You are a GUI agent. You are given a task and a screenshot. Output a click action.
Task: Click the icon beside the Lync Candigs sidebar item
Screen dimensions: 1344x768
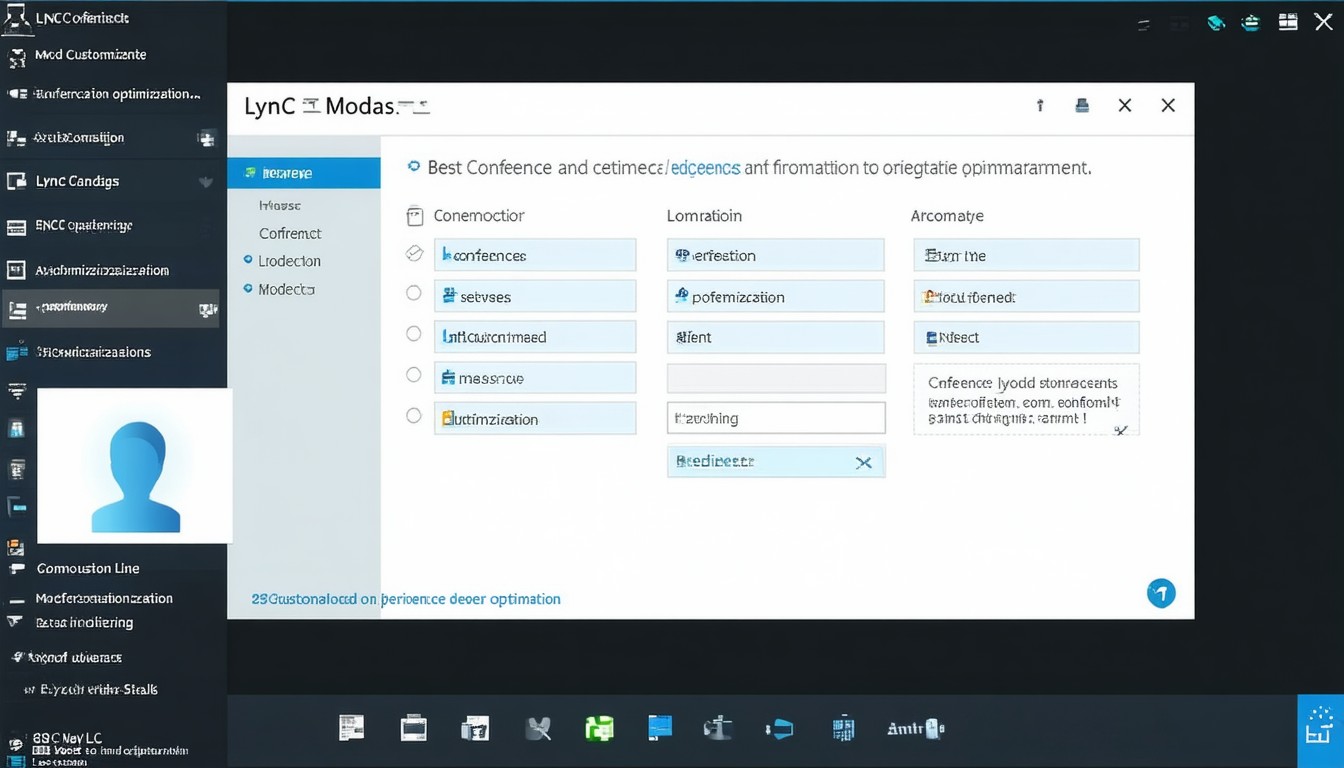tap(17, 181)
